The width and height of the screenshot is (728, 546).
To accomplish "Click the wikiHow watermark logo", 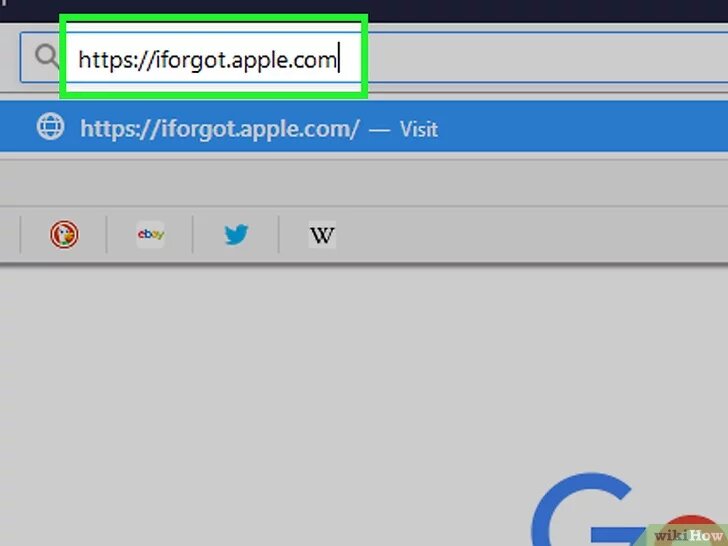I will click(x=688, y=536).
